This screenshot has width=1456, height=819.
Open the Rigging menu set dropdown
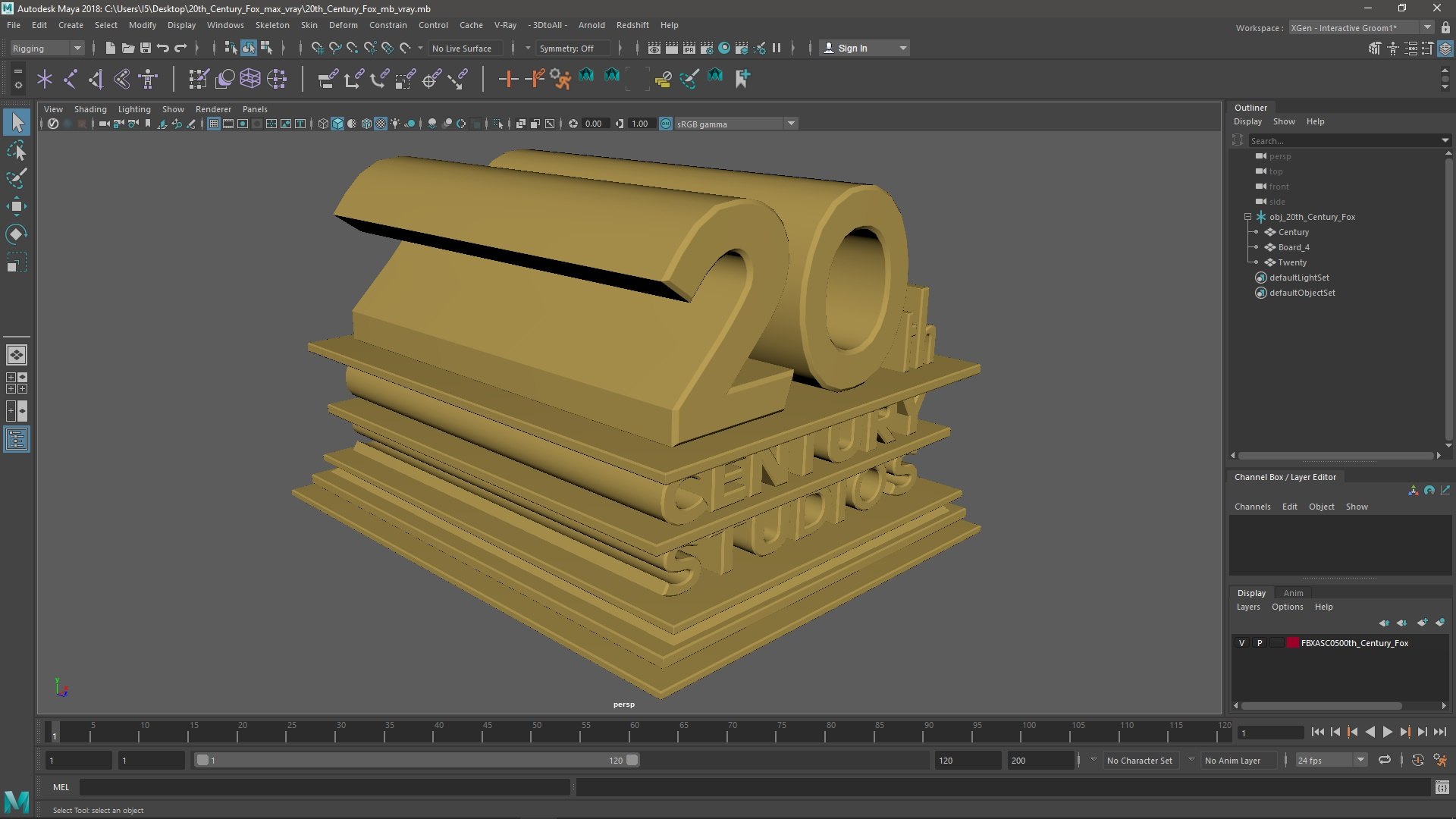(47, 49)
